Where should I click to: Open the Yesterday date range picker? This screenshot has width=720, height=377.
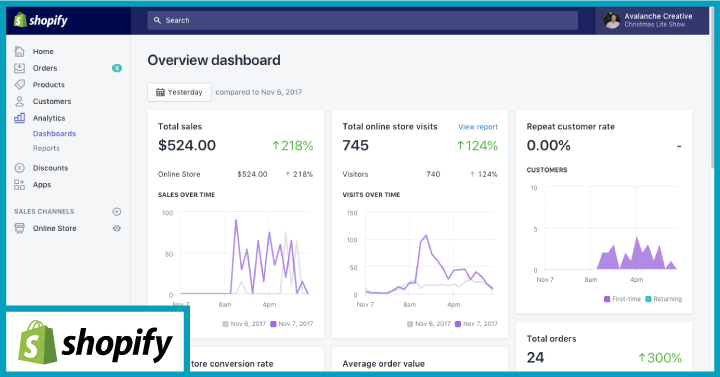179,92
